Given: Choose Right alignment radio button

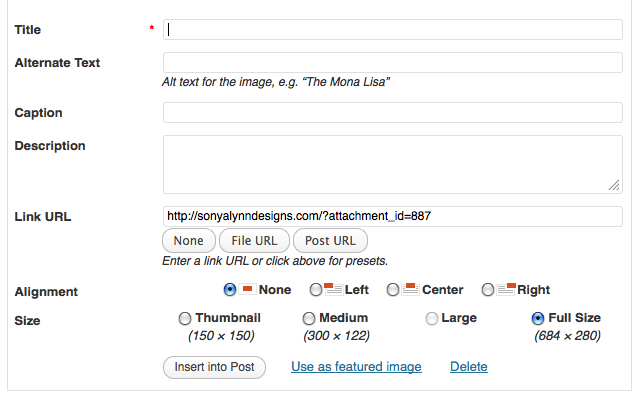Looking at the screenshot, I should coord(488,290).
